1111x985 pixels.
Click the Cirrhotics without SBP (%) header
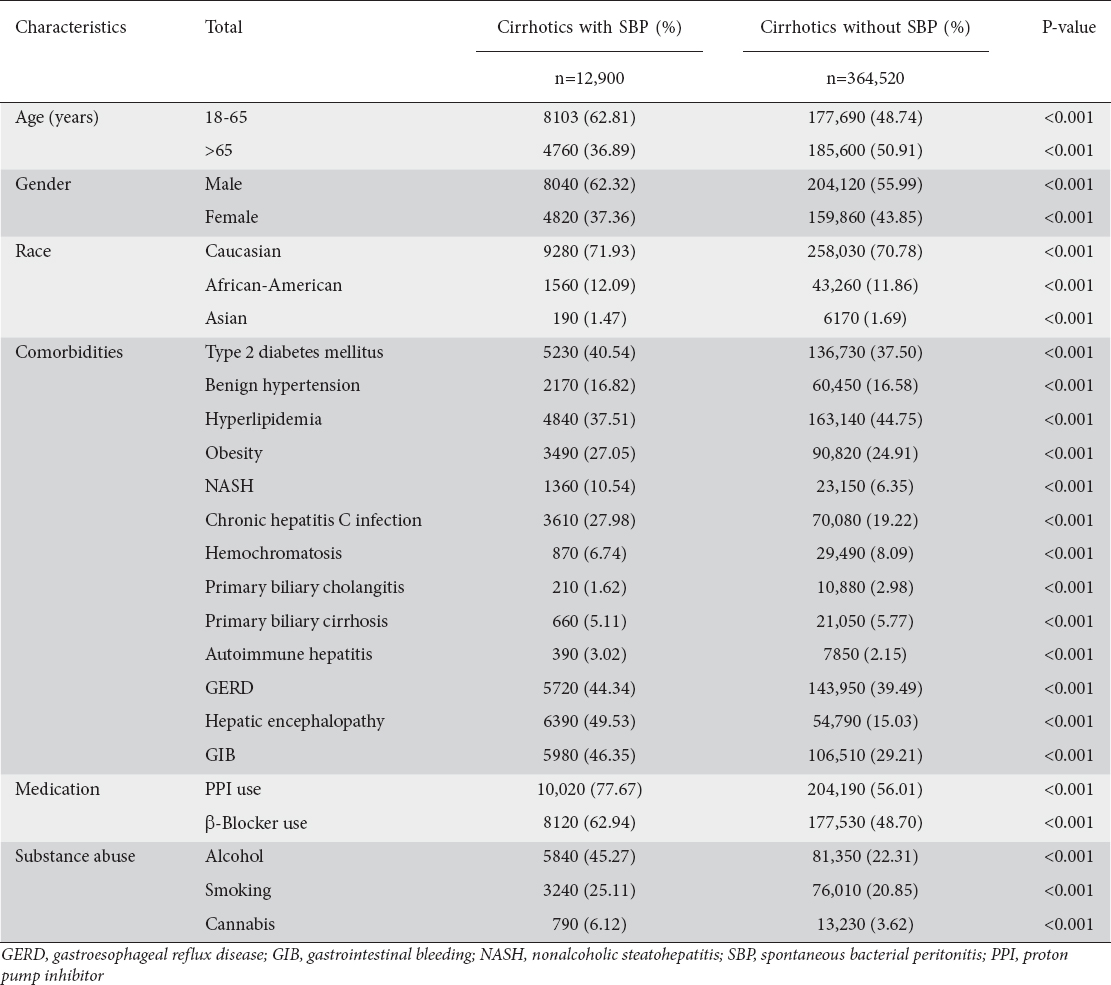coord(865,27)
